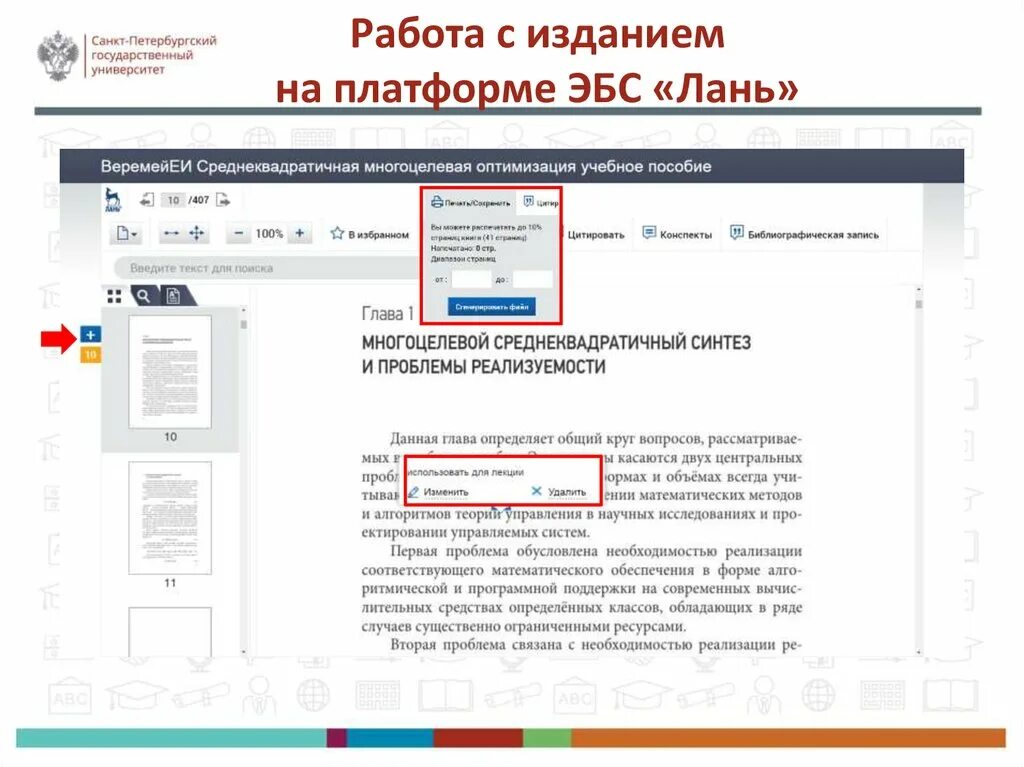The width and height of the screenshot is (1024, 767).
Task: Go to next page arrow icon
Action: click(223, 200)
